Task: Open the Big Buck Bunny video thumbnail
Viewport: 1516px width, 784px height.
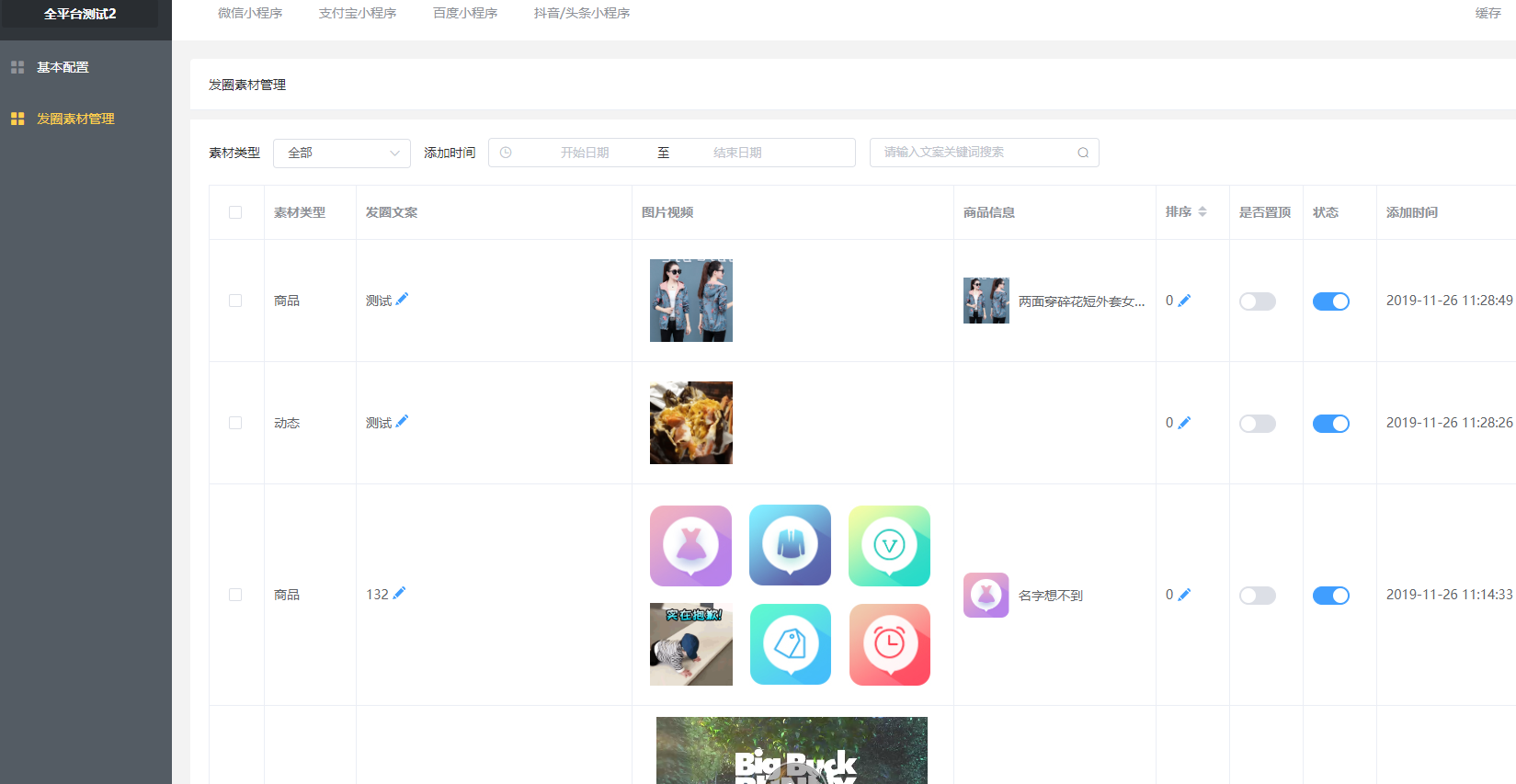Action: 792,750
